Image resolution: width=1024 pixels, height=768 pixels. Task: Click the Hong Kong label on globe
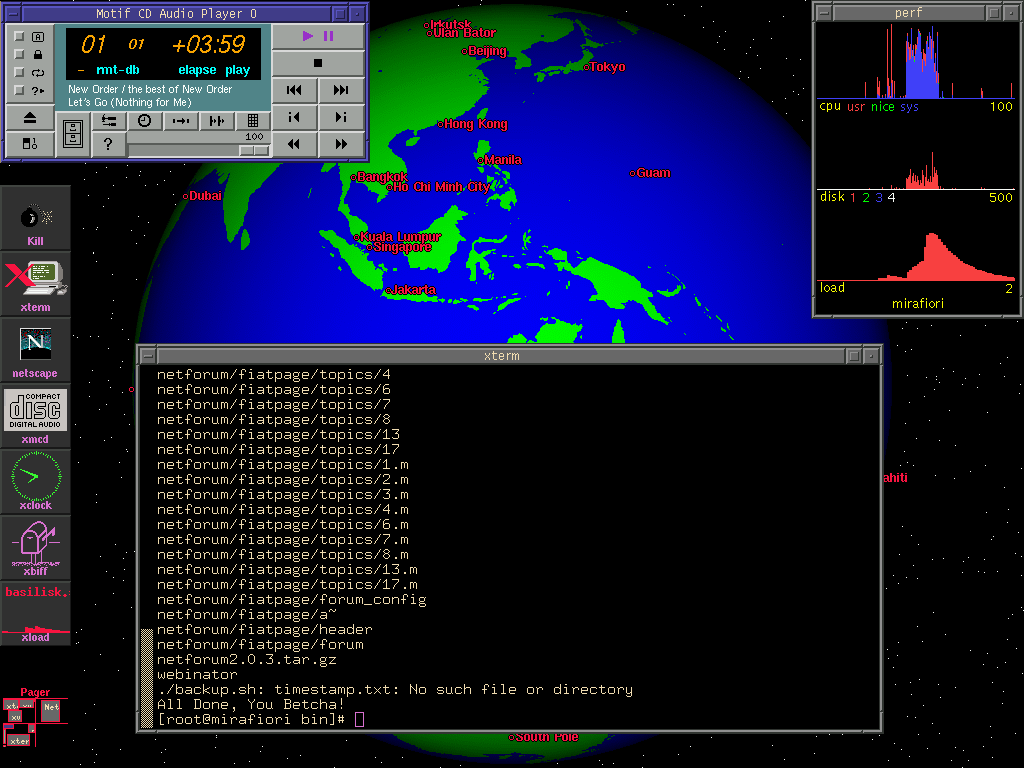click(475, 124)
